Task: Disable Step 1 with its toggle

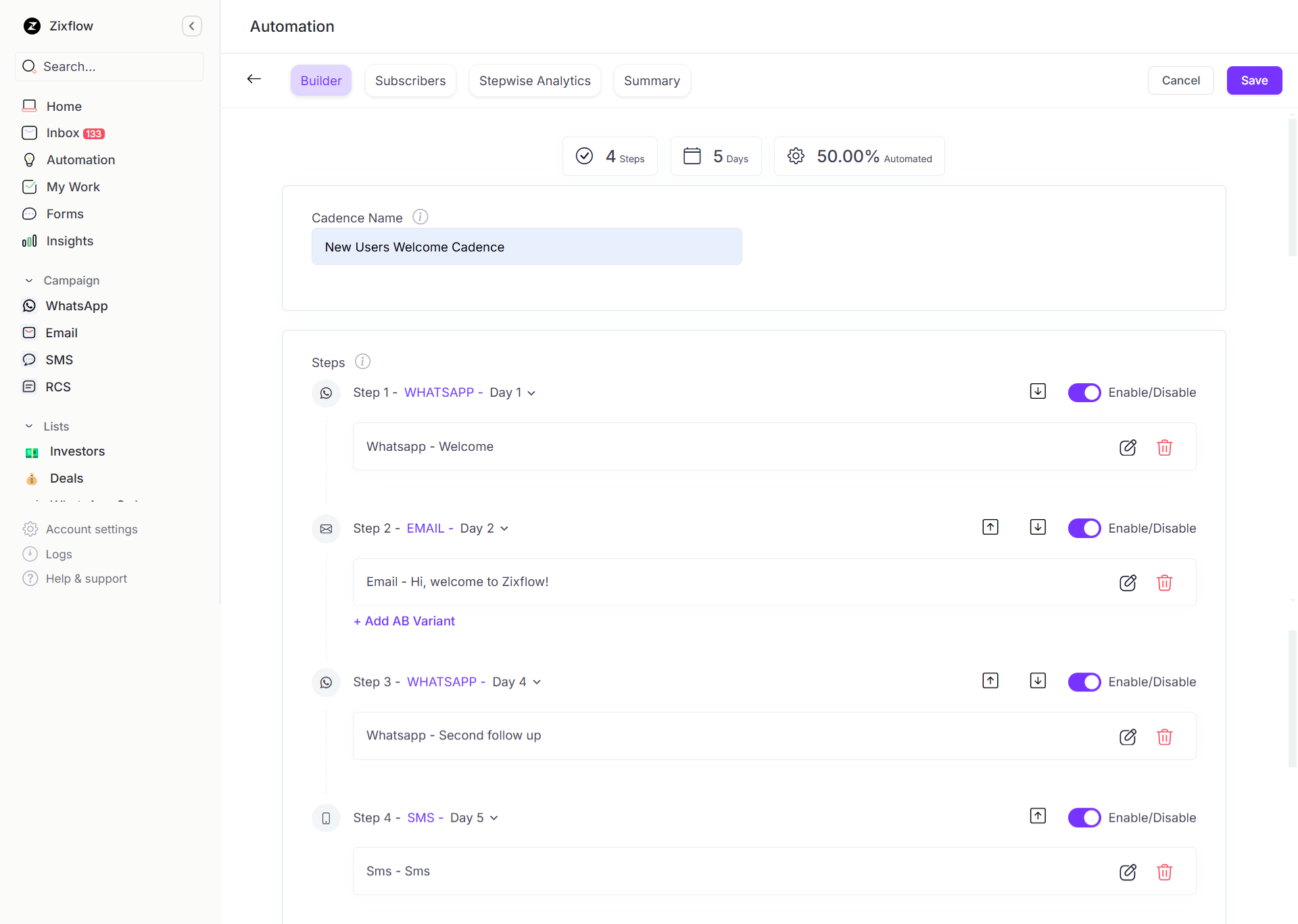Action: [x=1084, y=392]
